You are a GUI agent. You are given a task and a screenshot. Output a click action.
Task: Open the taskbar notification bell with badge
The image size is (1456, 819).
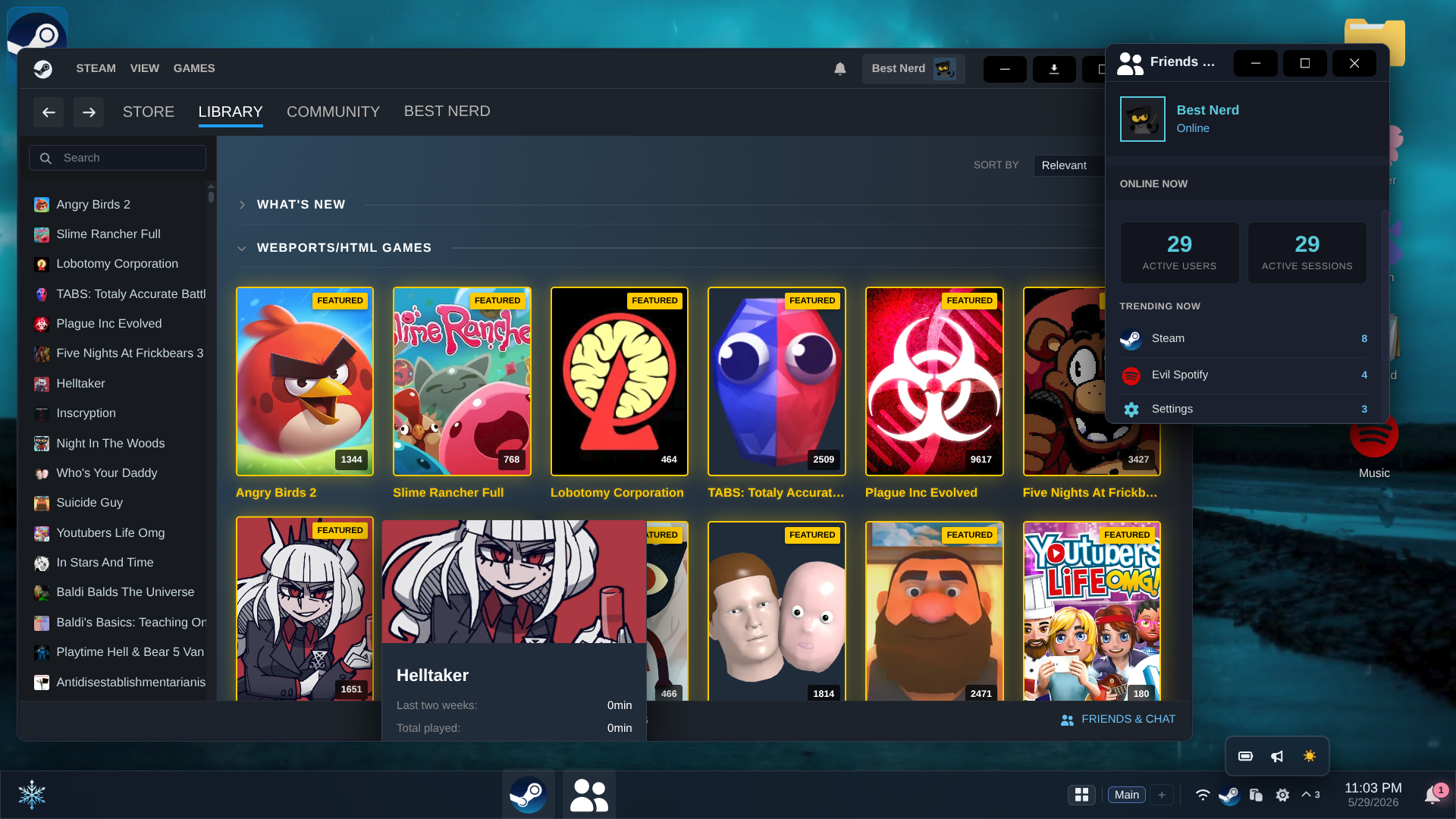[1433, 795]
